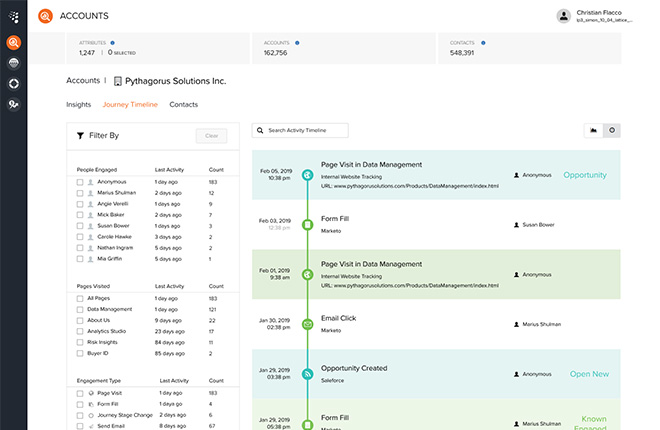Viewport: 660px width, 430px height.
Task: Click the user avatar for Christian Flacco
Action: tap(564, 16)
